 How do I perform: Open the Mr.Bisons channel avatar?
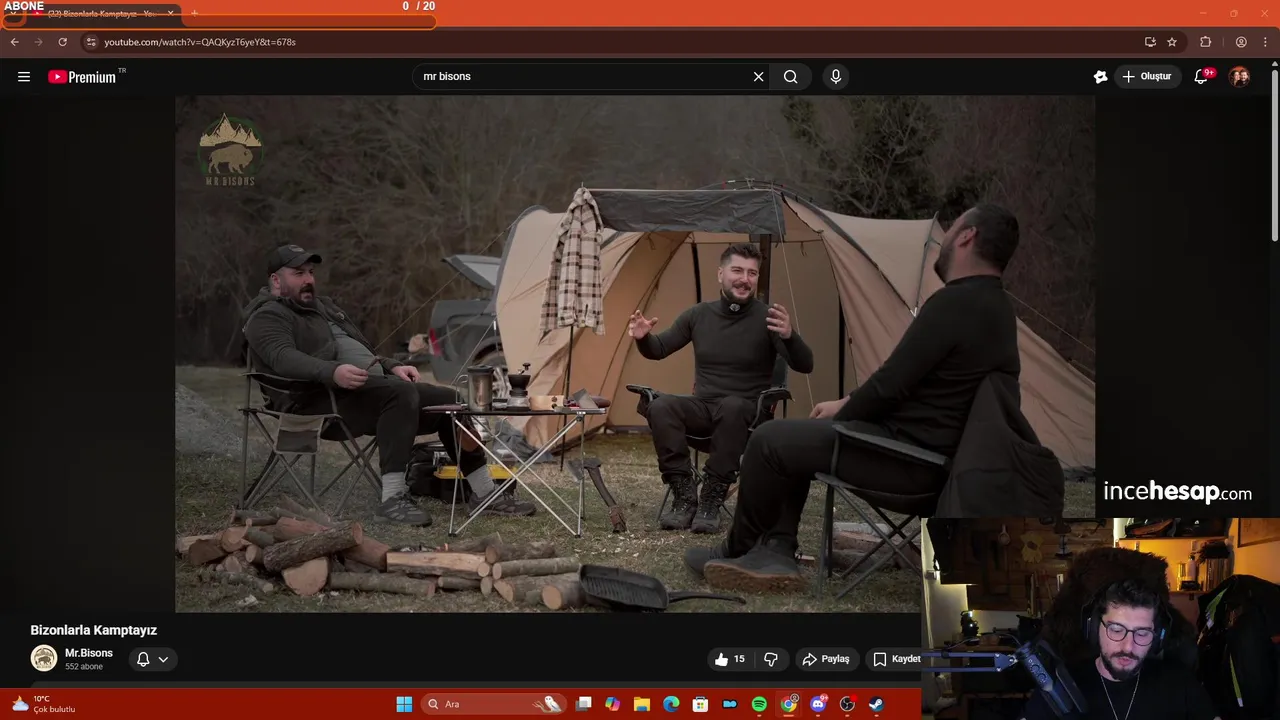coord(44,658)
